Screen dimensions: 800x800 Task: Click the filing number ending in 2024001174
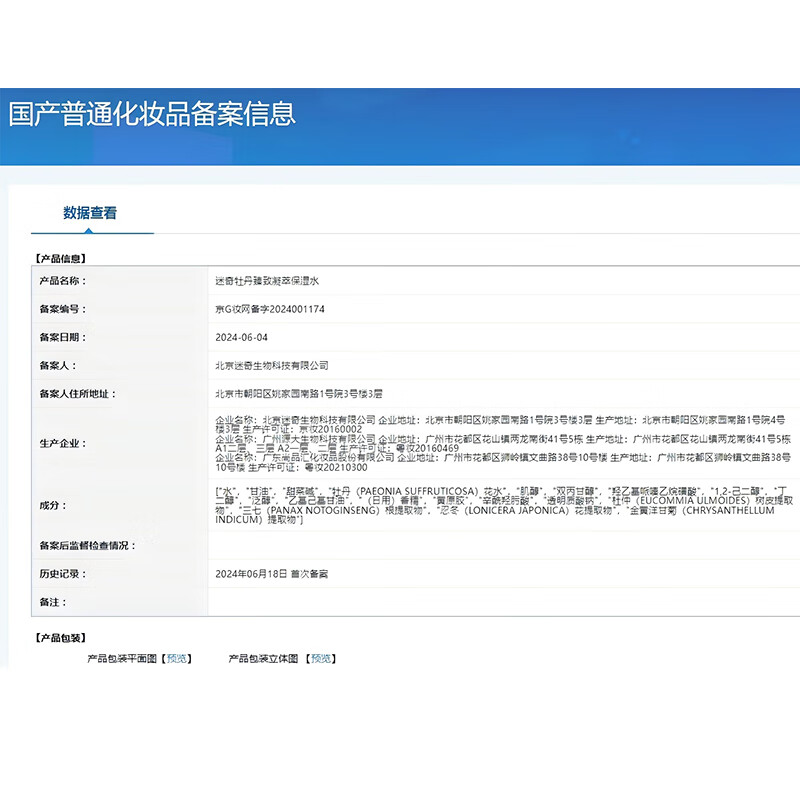click(270, 310)
